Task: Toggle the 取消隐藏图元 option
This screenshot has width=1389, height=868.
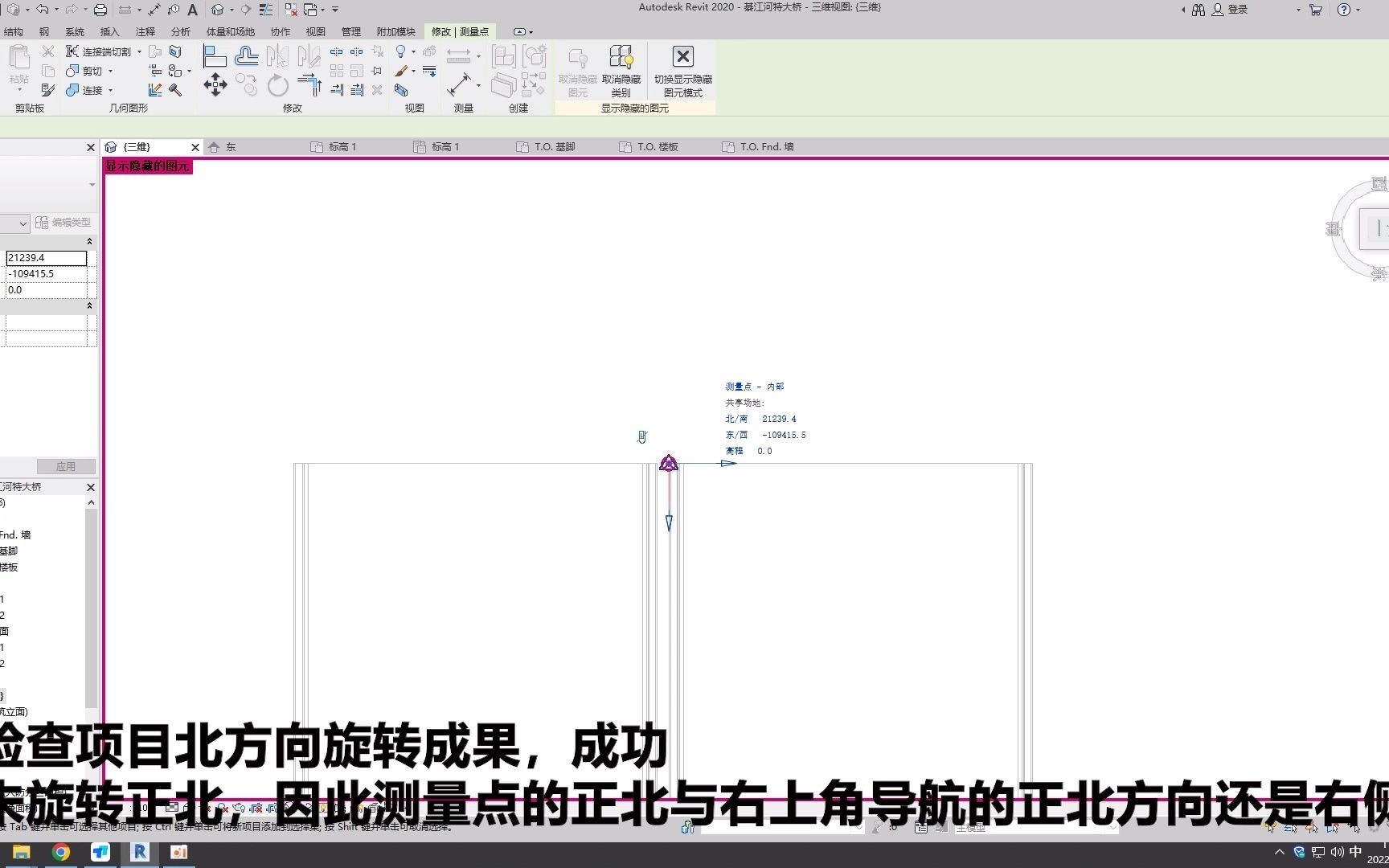Action: coord(578,71)
